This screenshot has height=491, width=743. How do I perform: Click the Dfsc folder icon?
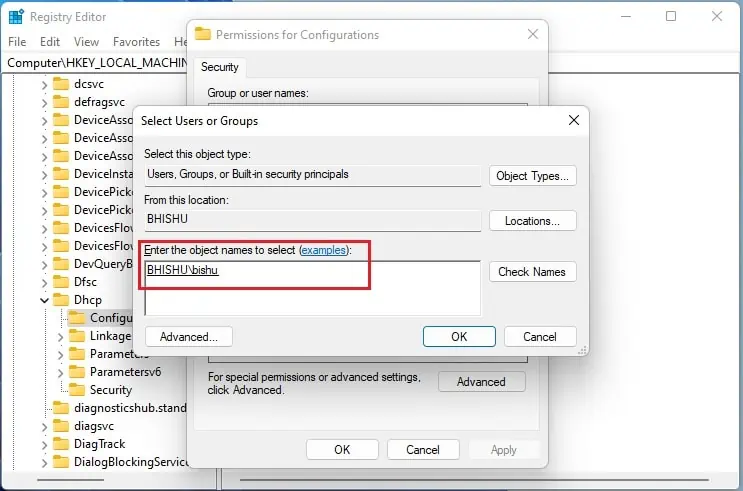click(61, 282)
